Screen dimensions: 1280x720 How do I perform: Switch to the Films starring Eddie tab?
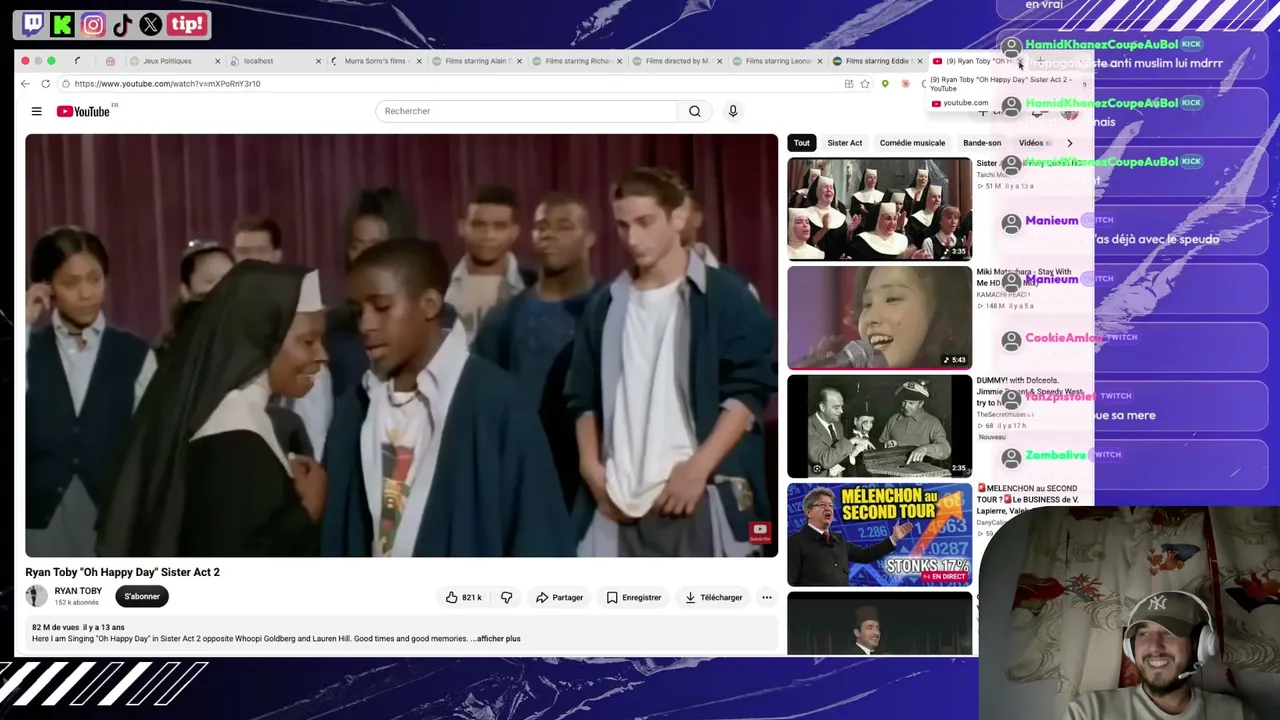pos(876,61)
